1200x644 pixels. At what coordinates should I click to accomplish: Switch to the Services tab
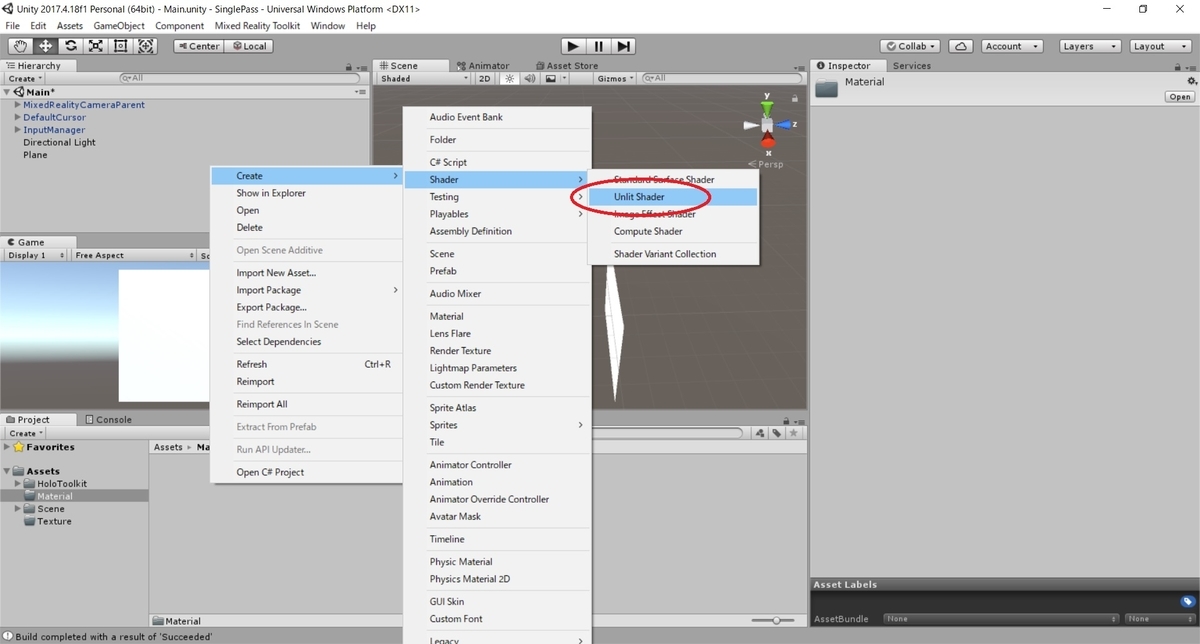(x=912, y=66)
